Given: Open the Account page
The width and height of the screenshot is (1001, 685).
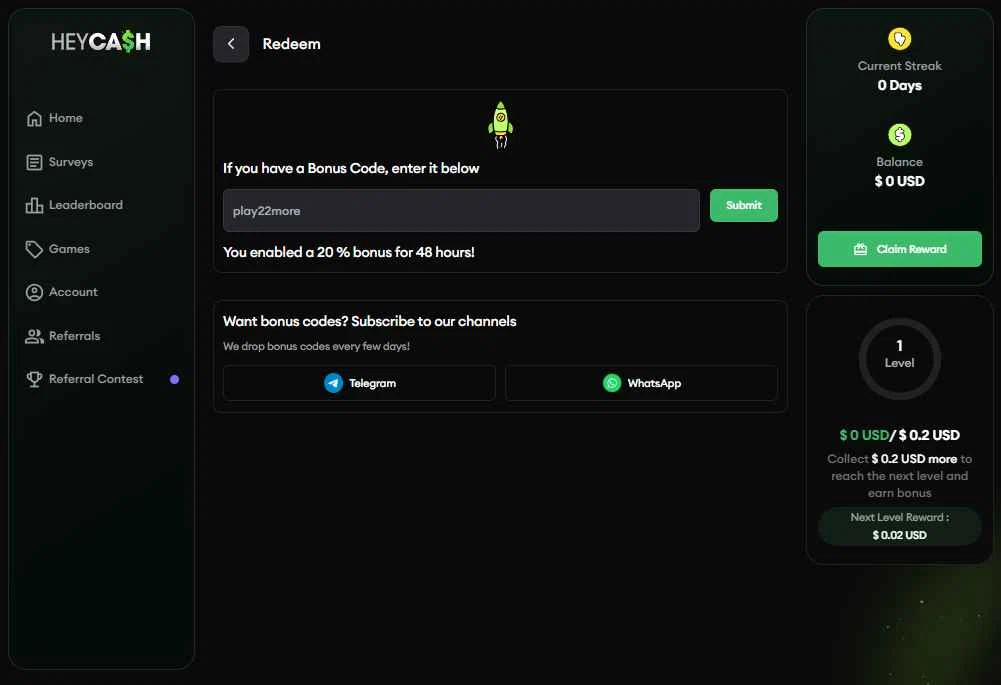Looking at the screenshot, I should coord(61,292).
